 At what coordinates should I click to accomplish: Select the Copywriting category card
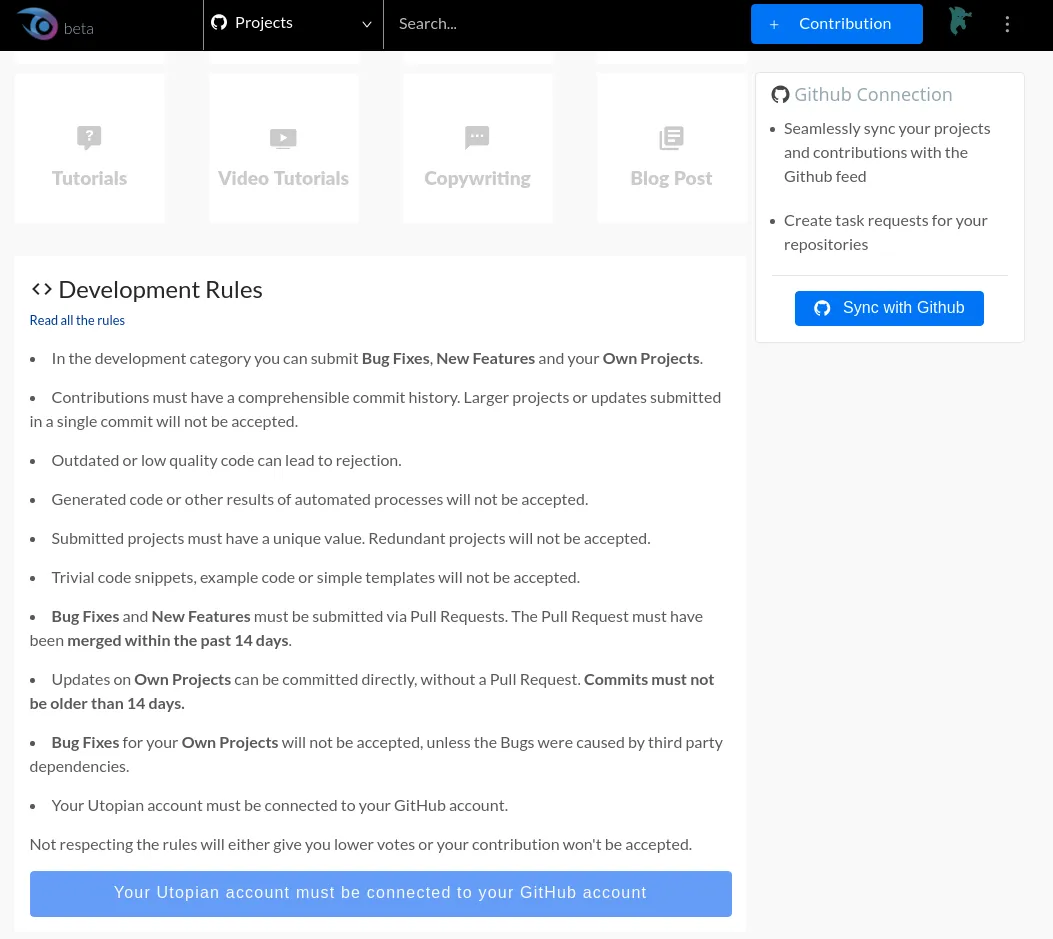click(477, 148)
